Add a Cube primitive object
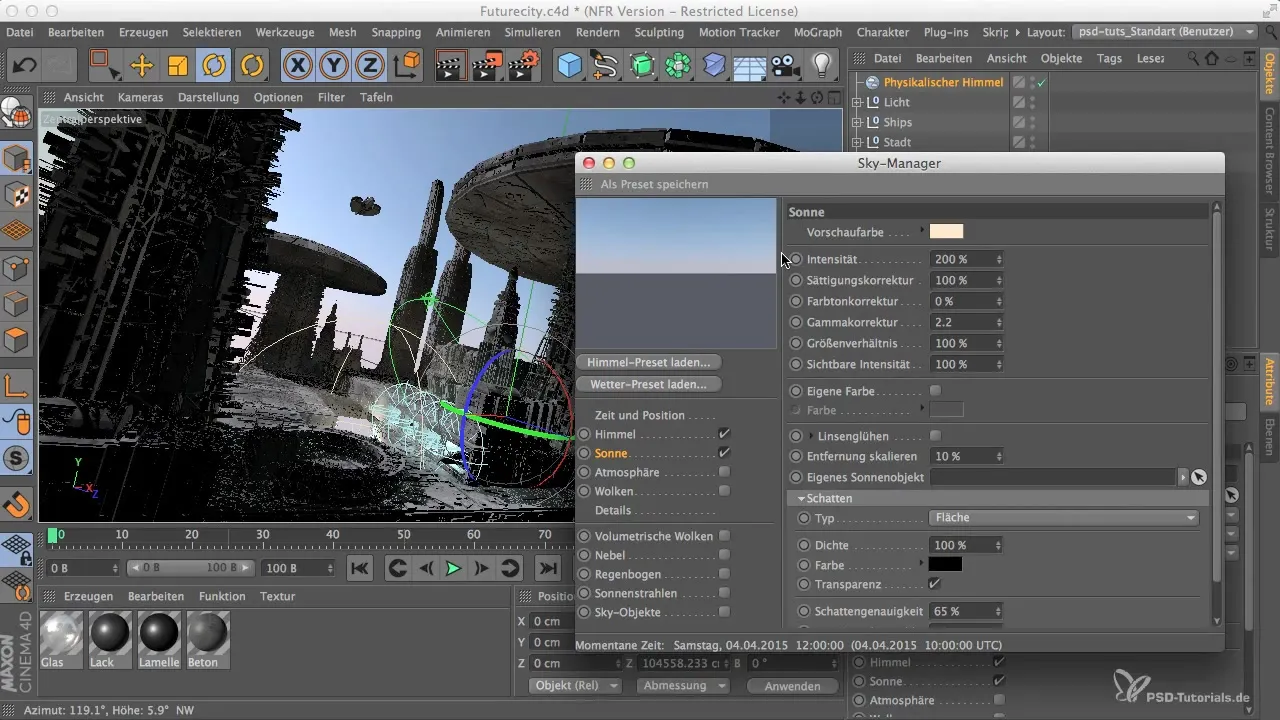Image resolution: width=1280 pixels, height=720 pixels. point(570,66)
